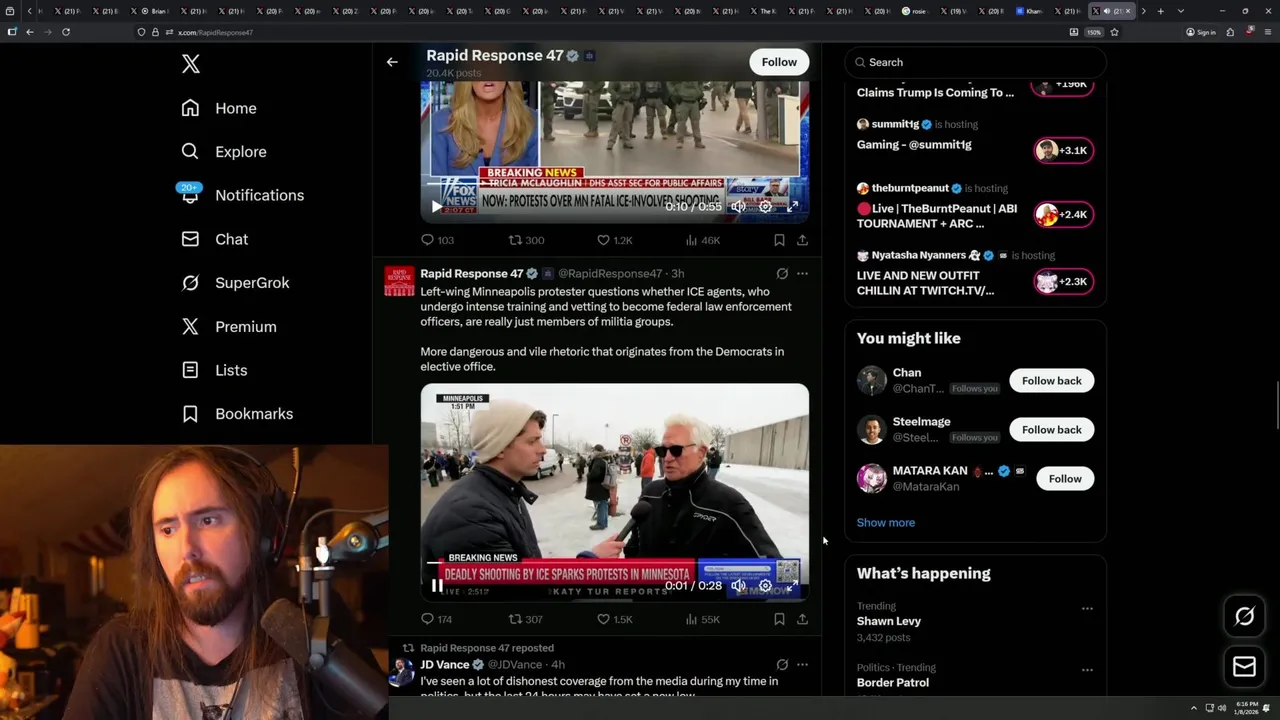Open Home in the X sidebar
1280x720 pixels.
(x=219, y=108)
